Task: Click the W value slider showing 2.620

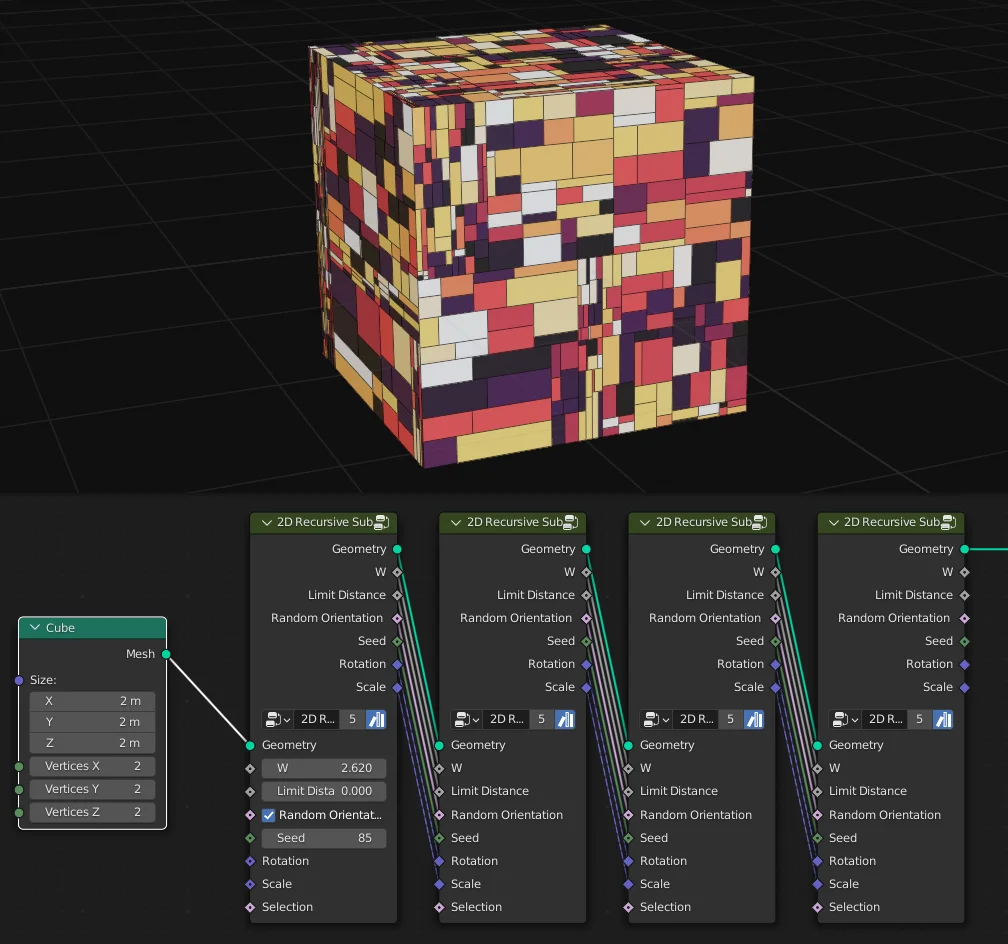Action: (x=323, y=768)
